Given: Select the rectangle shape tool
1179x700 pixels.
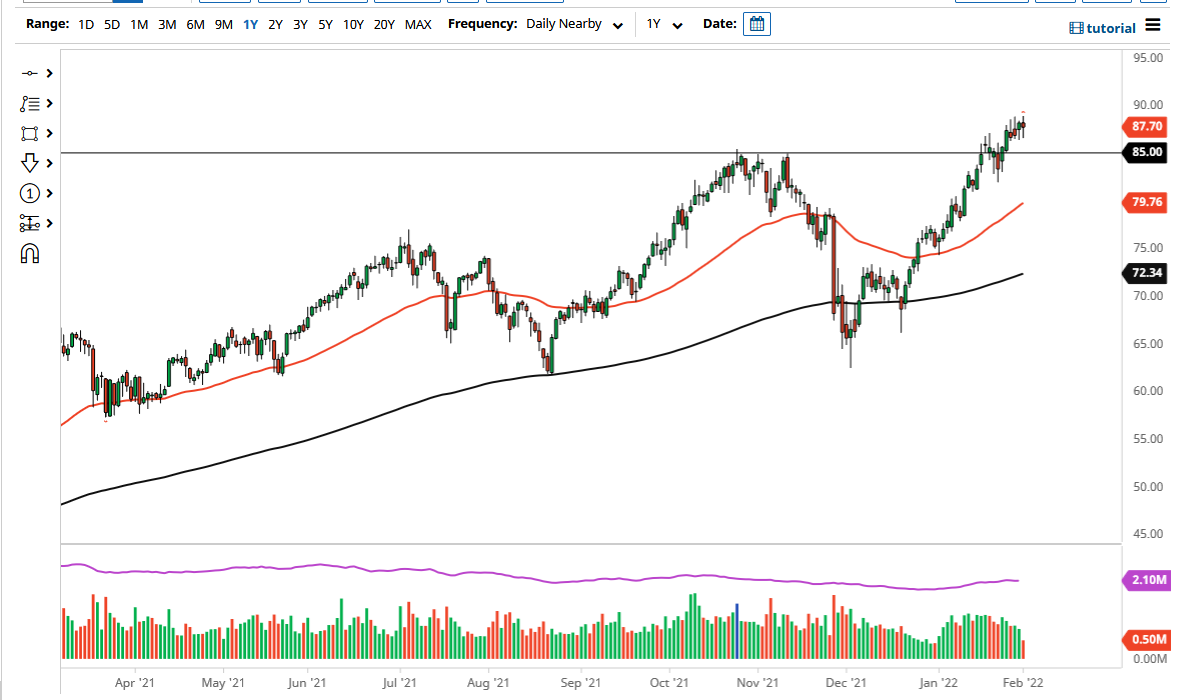Looking at the screenshot, I should [x=30, y=133].
